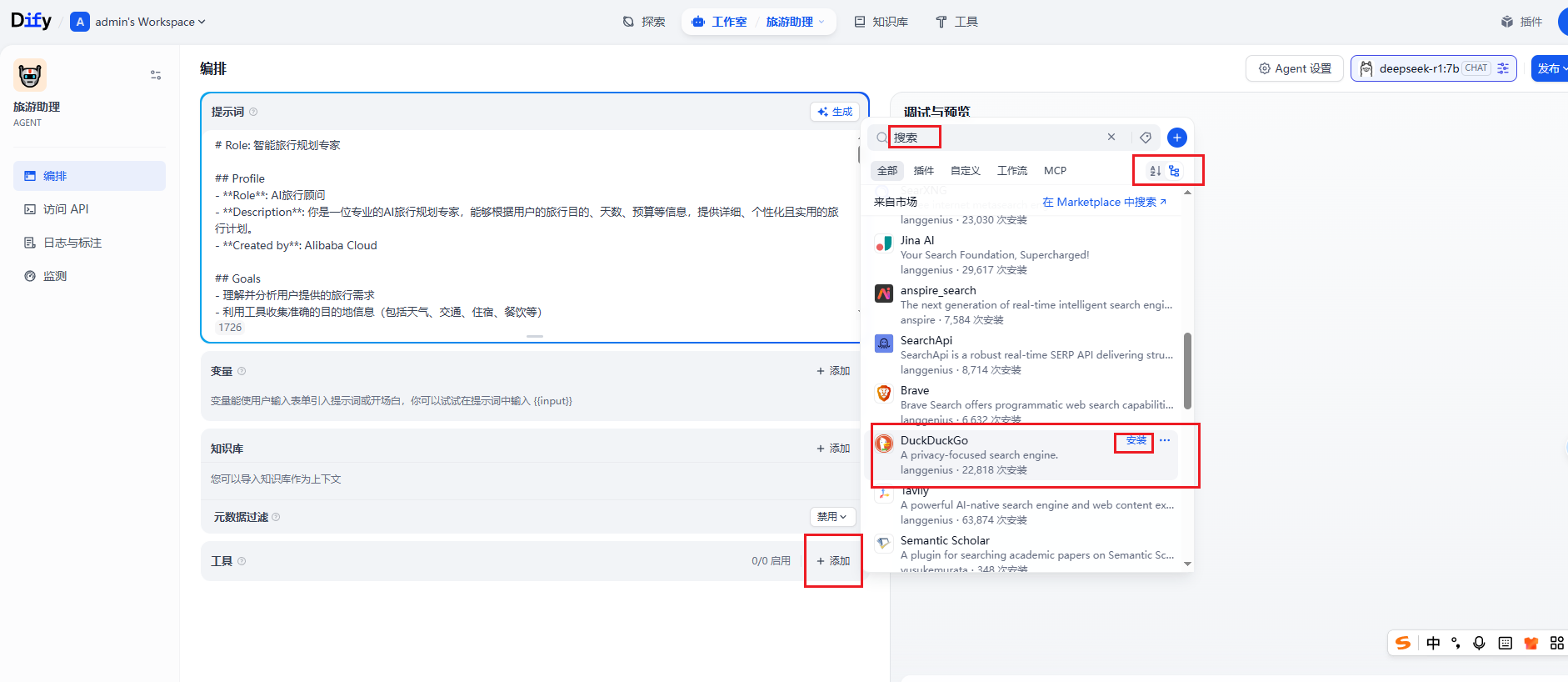
Task: Click the 元数据过滤 help icon
Action: 276,517
